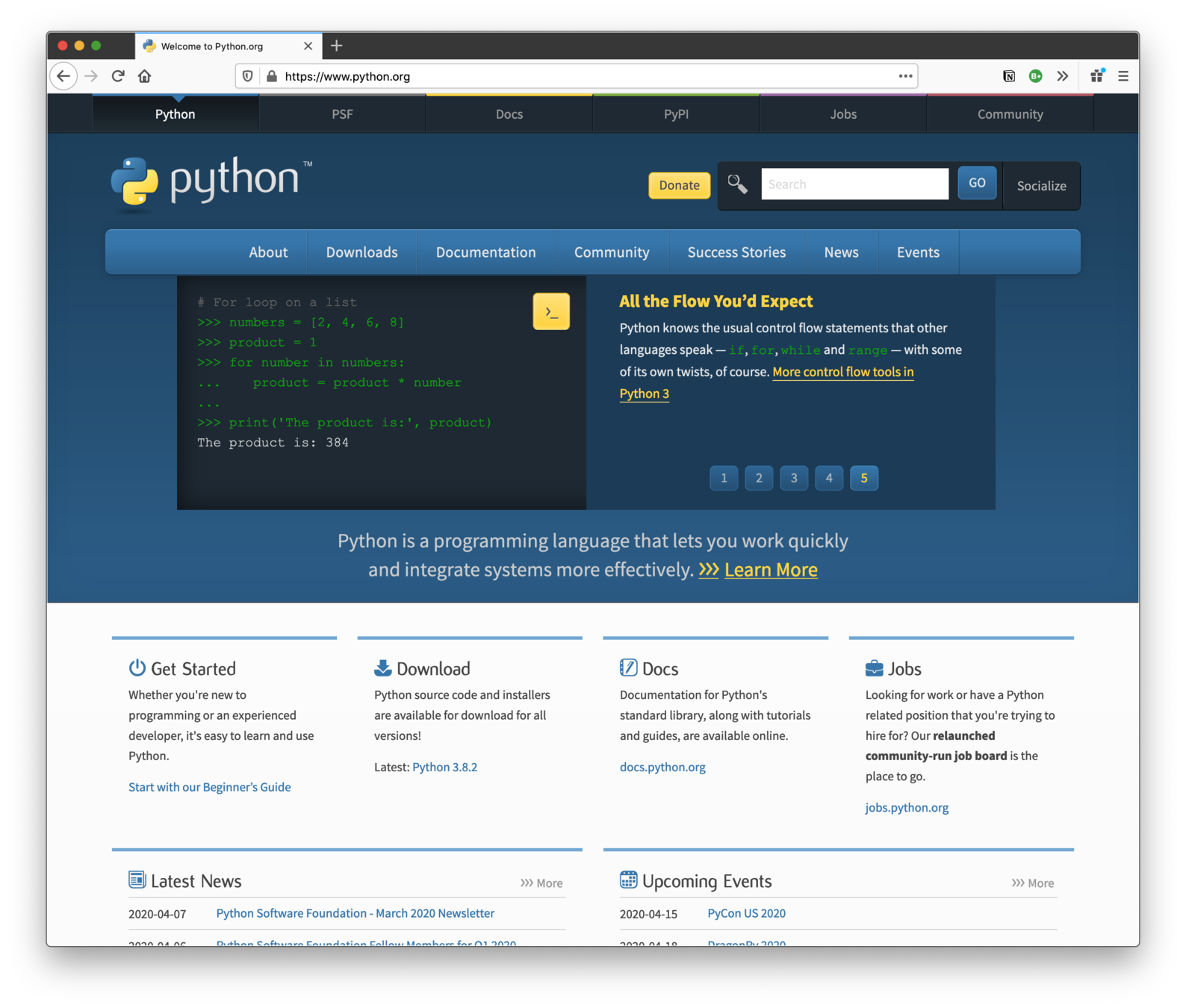Show slide 2 of the code carousel

(759, 478)
